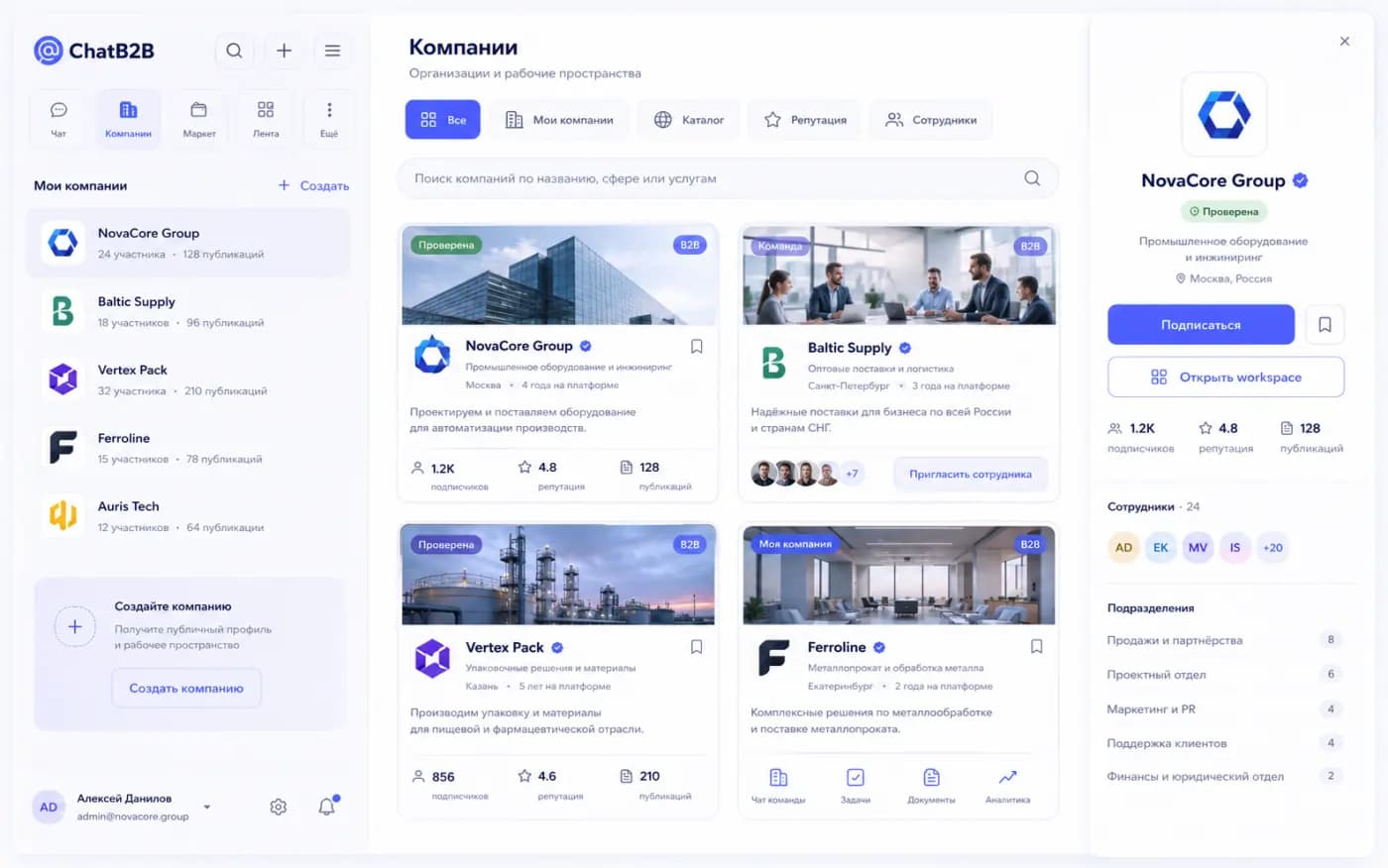This screenshot has width=1388, height=868.
Task: Click 1.2K подписчиков in detail panel
Action: click(x=1140, y=437)
